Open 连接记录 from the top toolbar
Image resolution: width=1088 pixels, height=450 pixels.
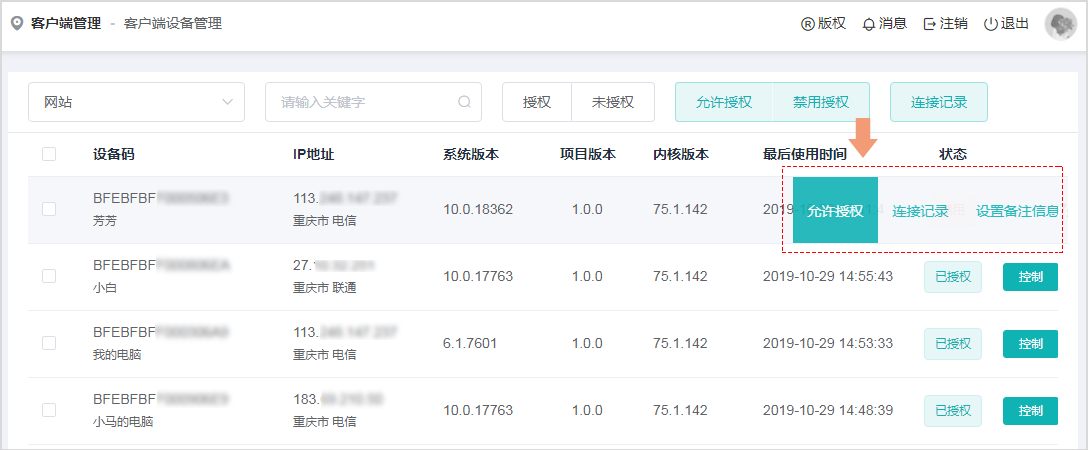(x=938, y=102)
